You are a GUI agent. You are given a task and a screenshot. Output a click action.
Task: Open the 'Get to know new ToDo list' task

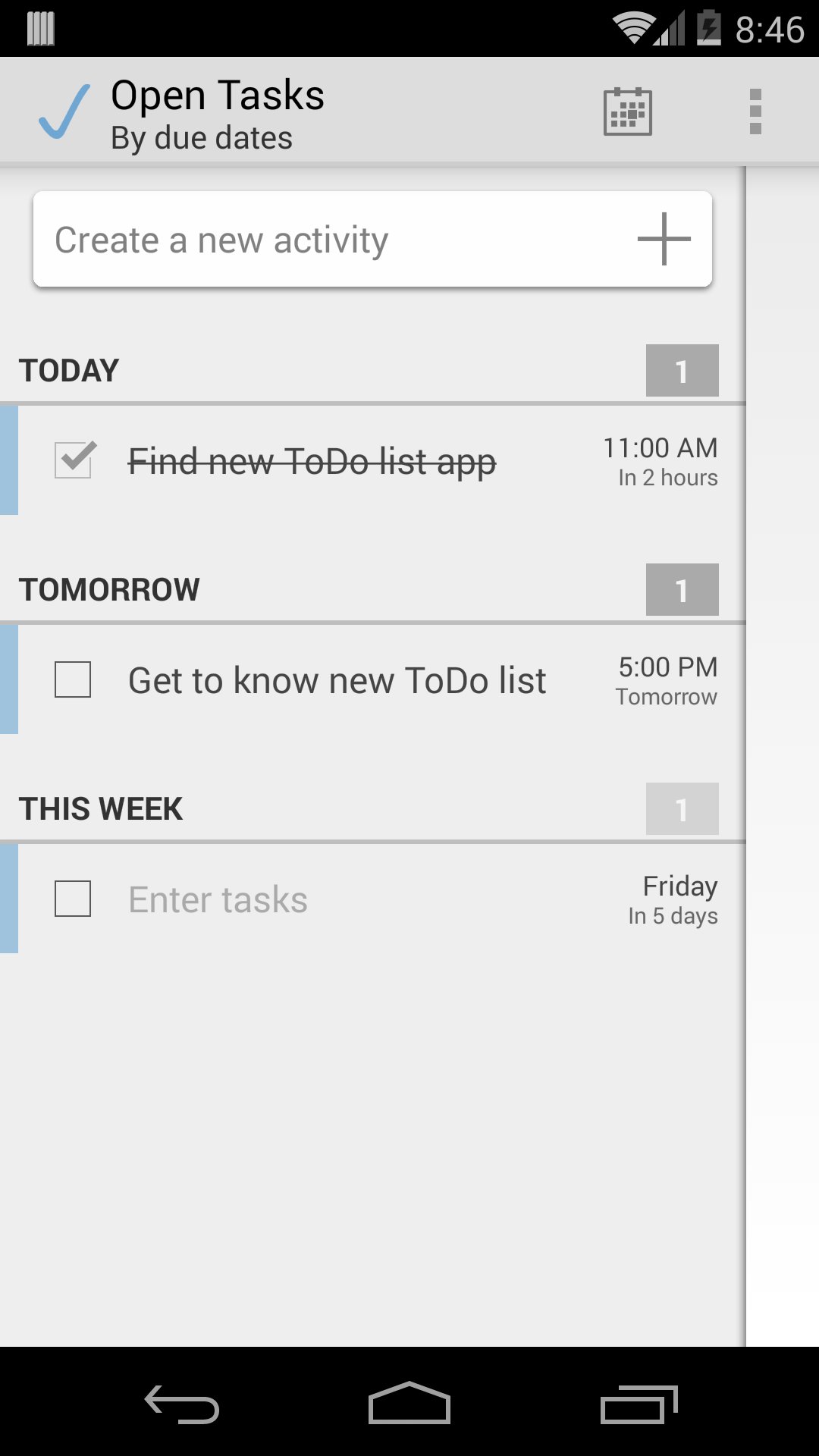[337, 680]
